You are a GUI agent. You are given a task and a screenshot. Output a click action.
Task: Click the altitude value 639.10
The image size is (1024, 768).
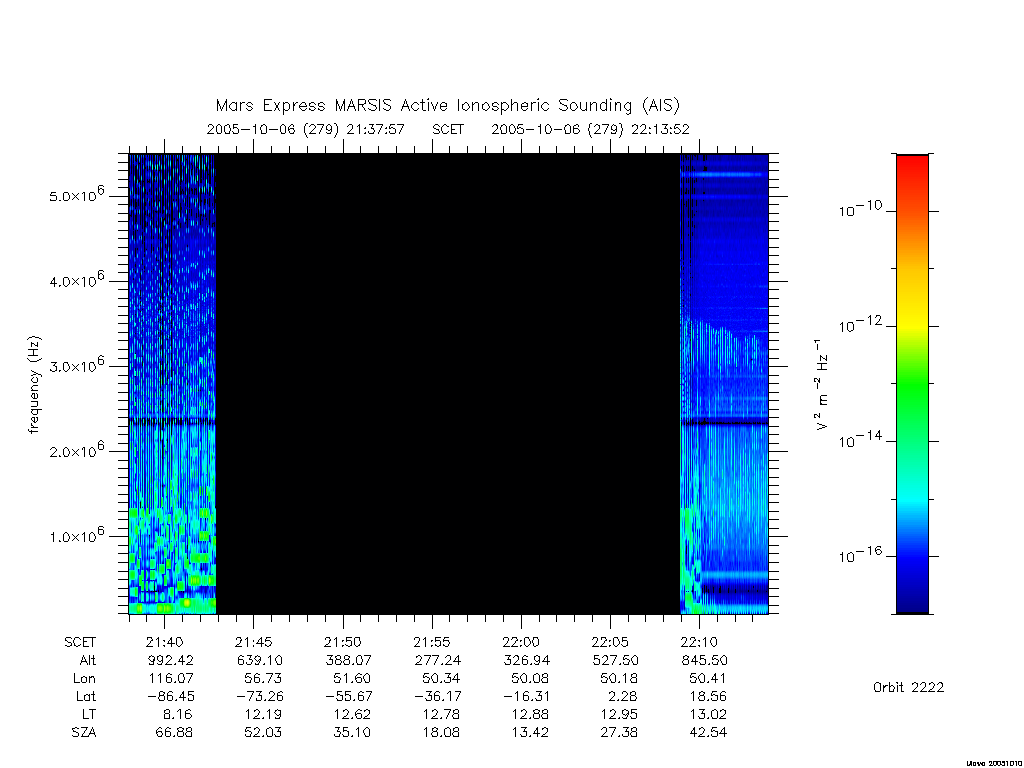click(x=260, y=660)
